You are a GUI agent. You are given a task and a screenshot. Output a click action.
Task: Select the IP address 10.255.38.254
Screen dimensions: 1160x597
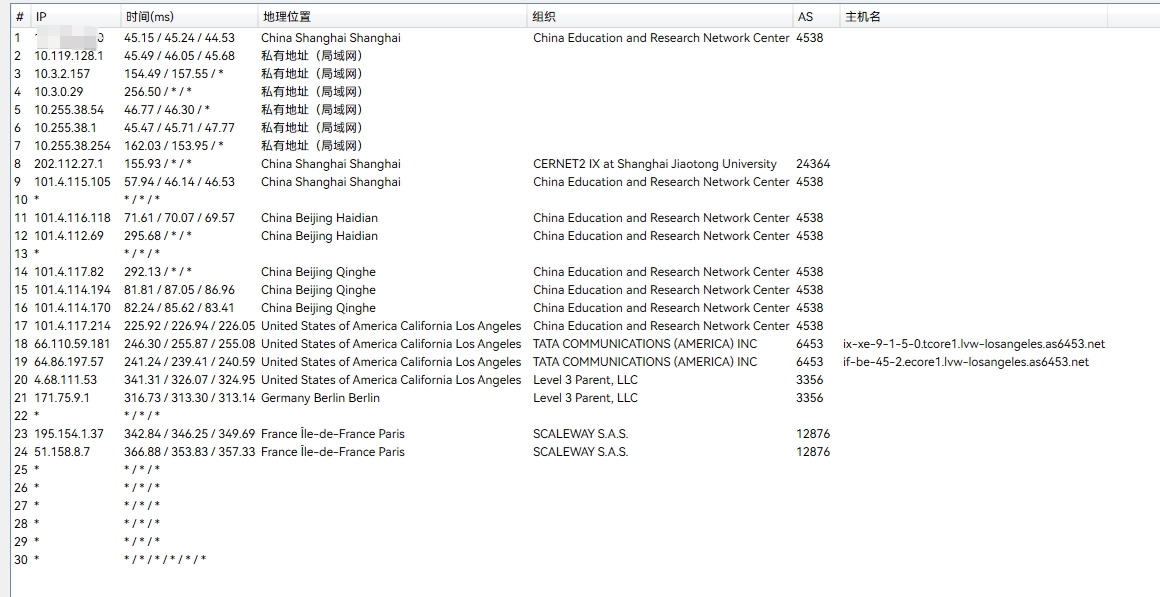click(x=72, y=146)
